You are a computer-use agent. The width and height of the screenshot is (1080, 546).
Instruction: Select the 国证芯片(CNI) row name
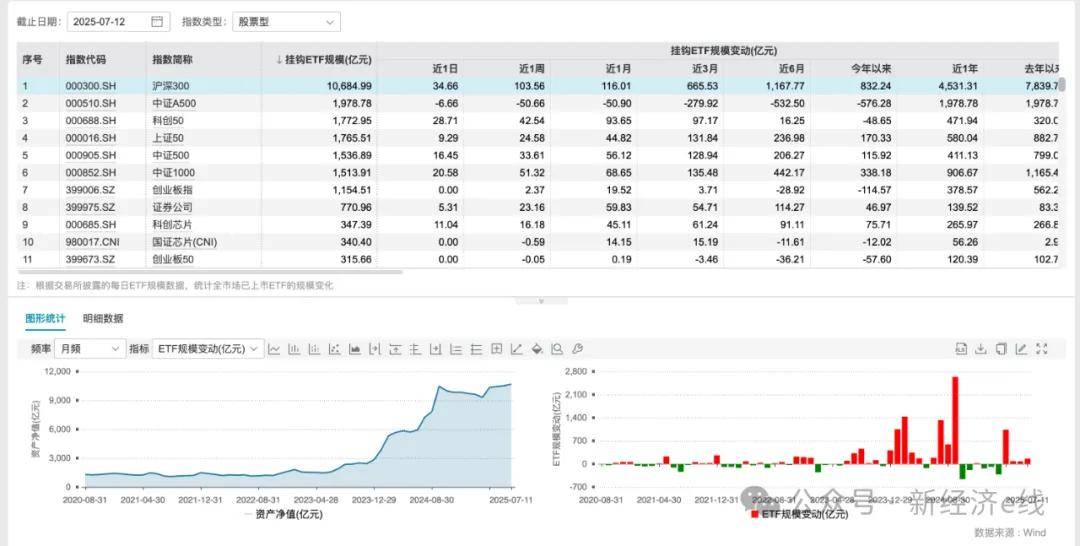(185, 242)
